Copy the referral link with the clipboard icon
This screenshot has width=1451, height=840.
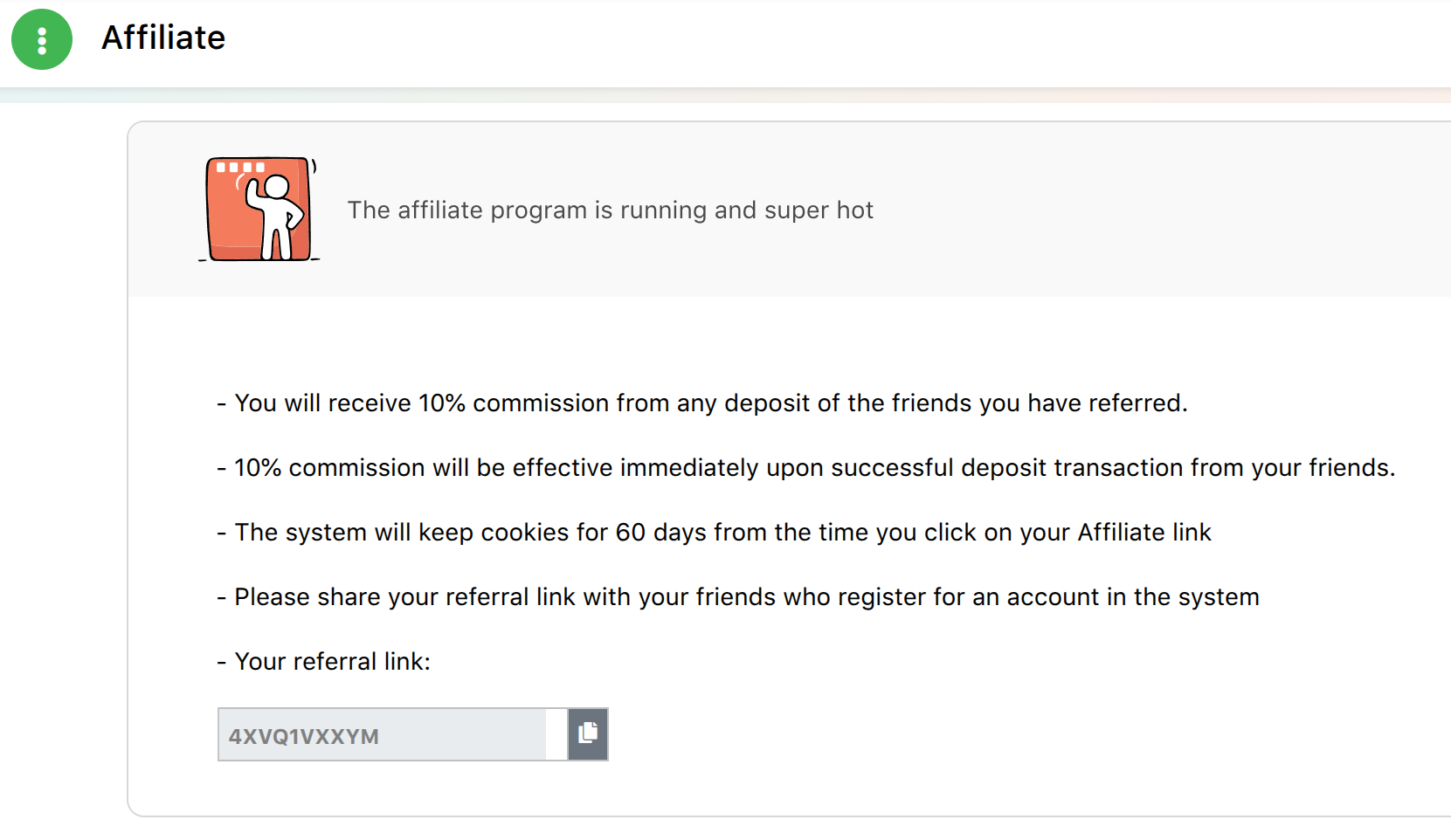pyautogui.click(x=588, y=734)
